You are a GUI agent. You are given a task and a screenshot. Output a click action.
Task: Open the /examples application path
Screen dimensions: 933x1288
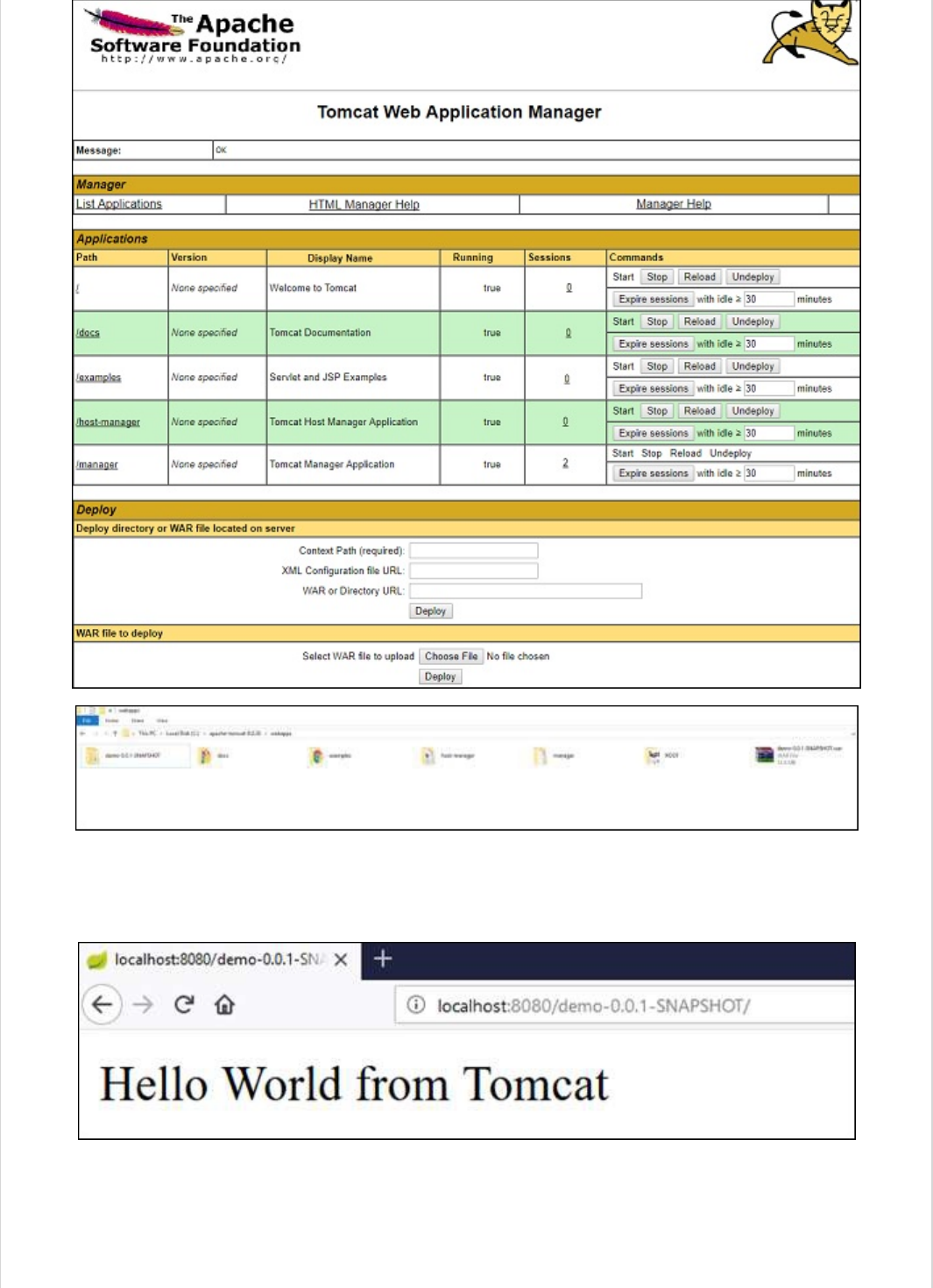(x=98, y=378)
